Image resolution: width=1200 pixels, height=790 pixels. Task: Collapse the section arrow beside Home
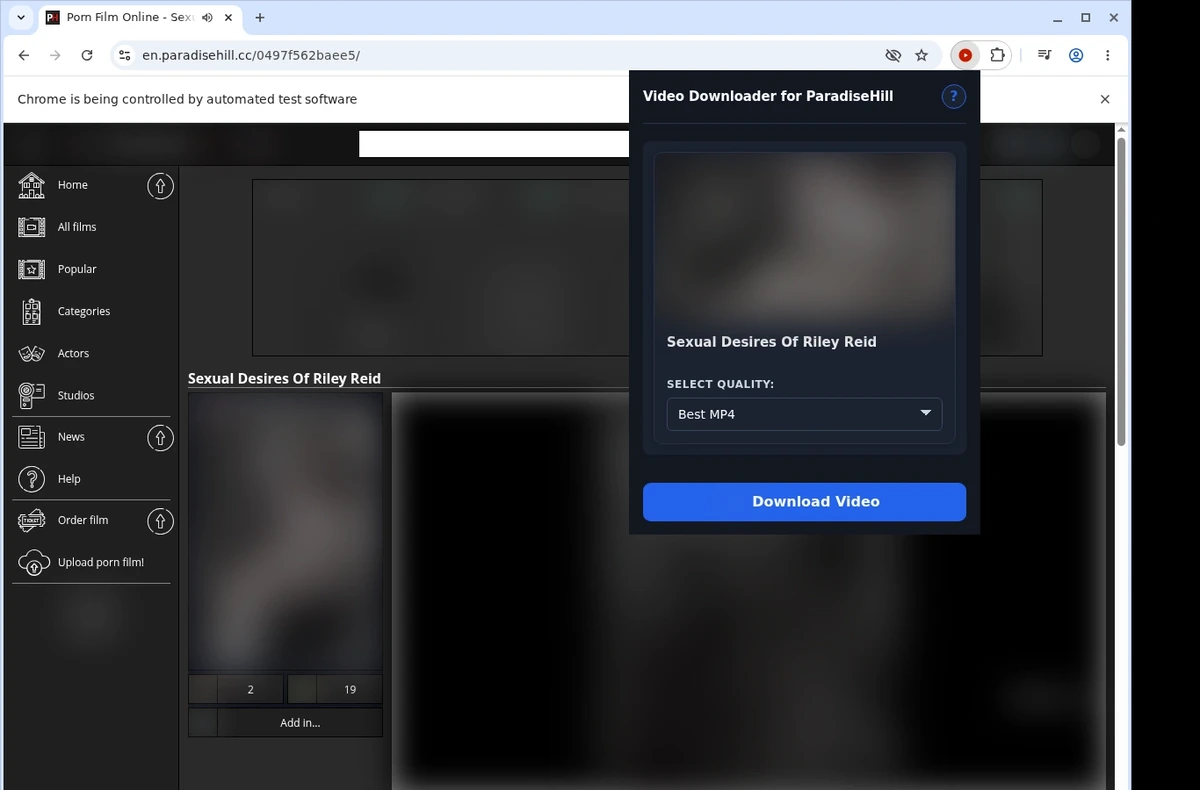tap(160, 185)
